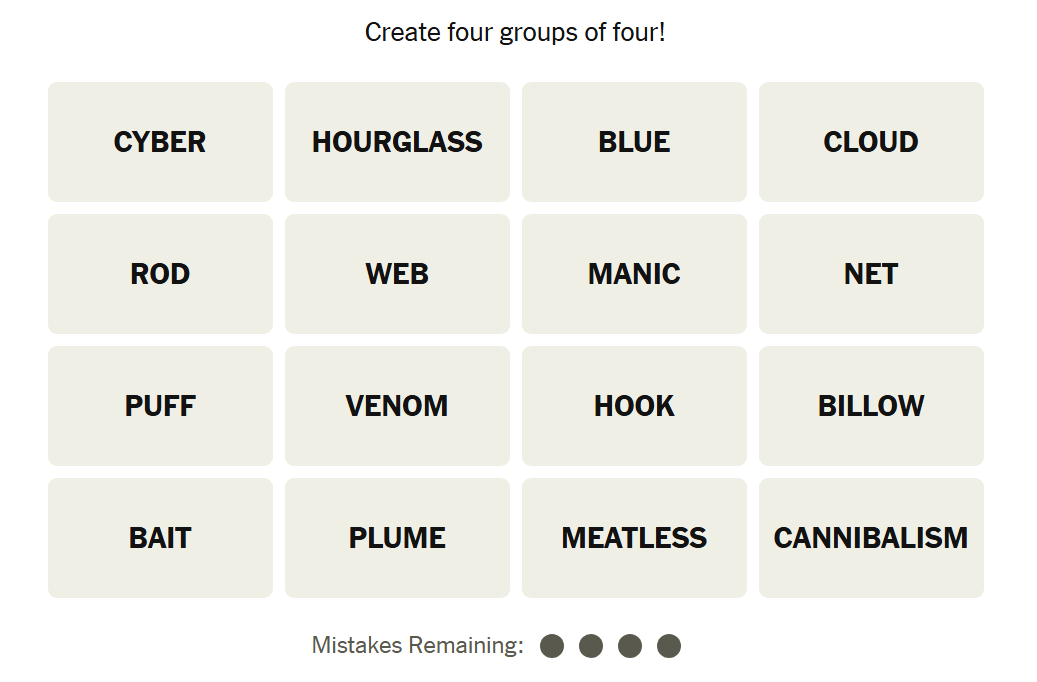Toggle the BLUE word card
Viewport: 1037px width, 682px height.
634,142
